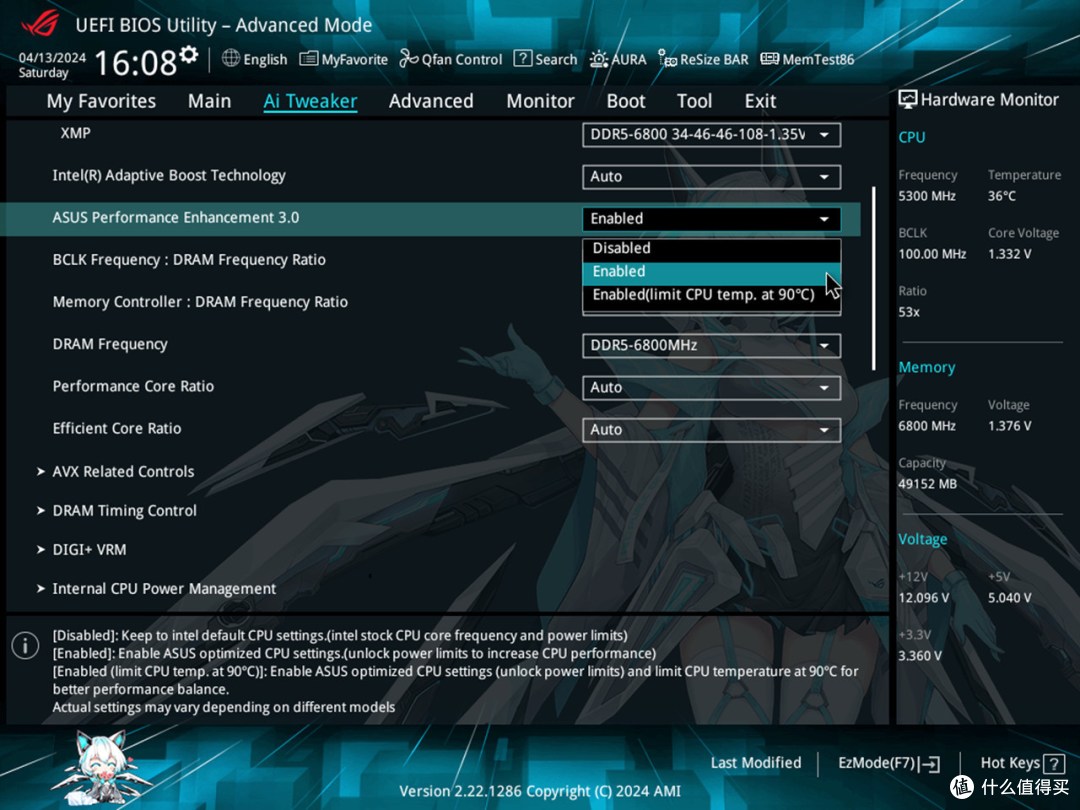
Task: Open Intel Adaptive Boost Technology dropdown
Action: coord(712,177)
